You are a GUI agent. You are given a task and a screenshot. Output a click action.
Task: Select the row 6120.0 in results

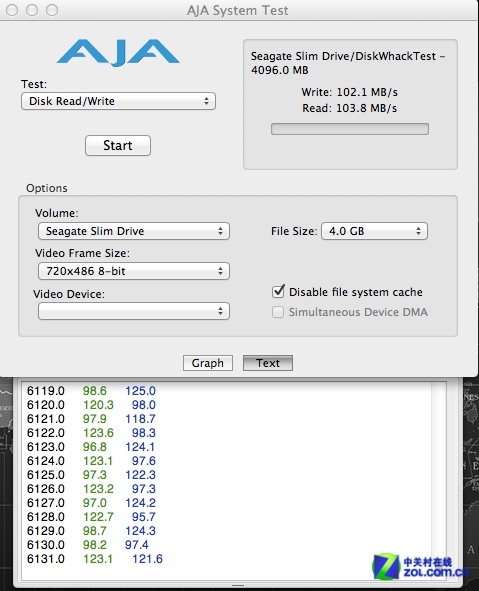click(x=91, y=405)
